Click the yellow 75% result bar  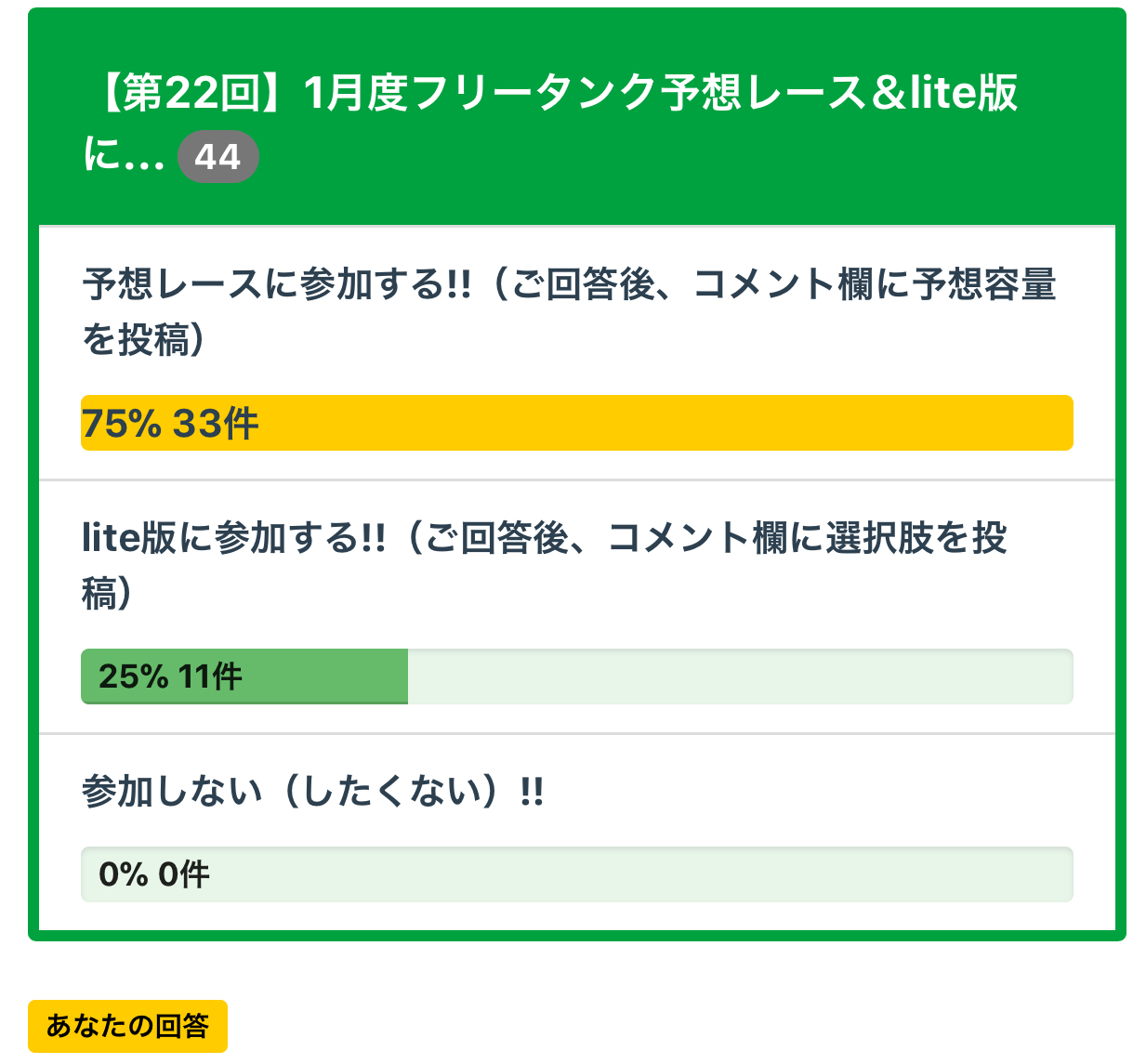coord(651,423)
